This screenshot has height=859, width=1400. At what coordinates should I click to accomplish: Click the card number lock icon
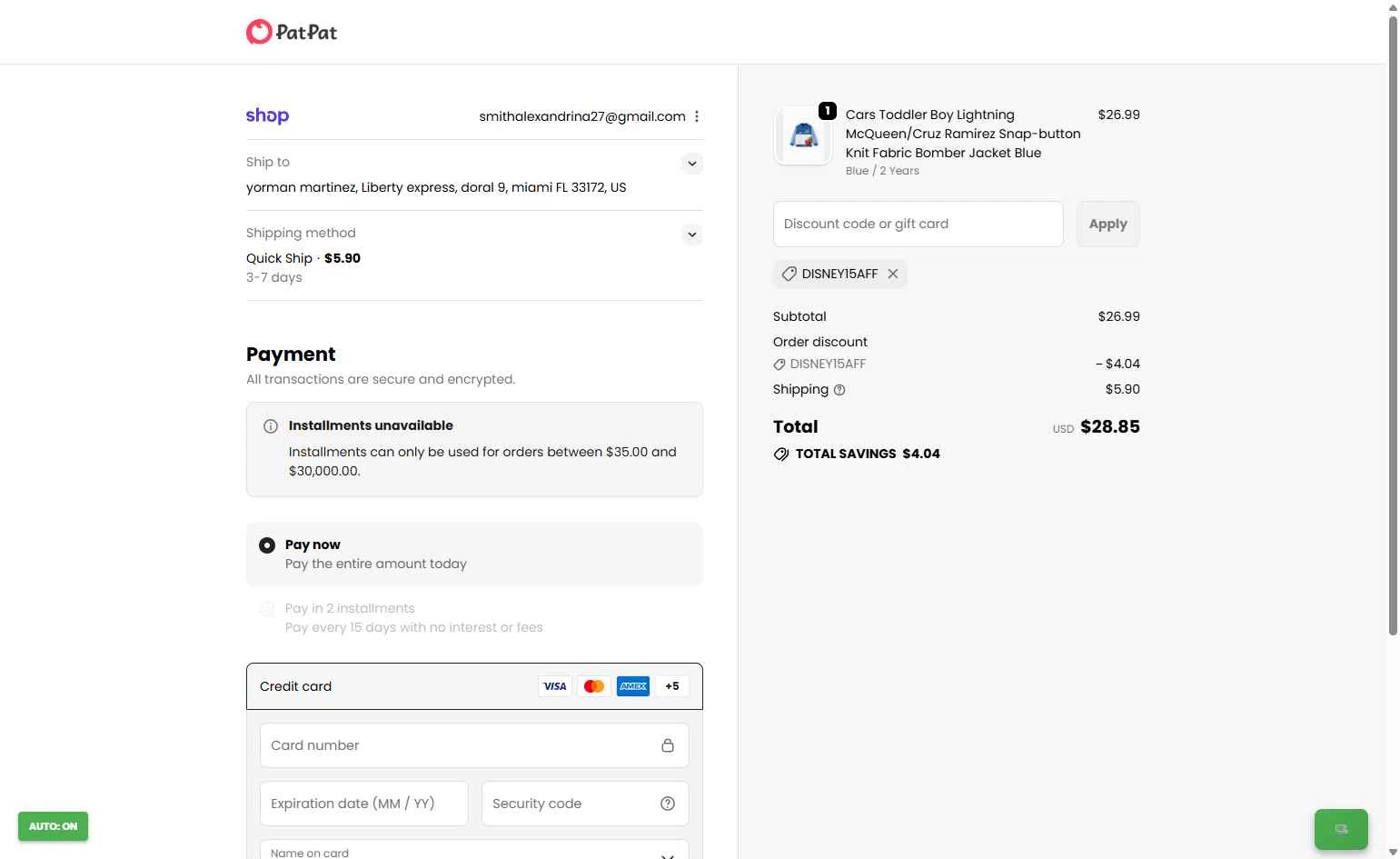tap(668, 745)
